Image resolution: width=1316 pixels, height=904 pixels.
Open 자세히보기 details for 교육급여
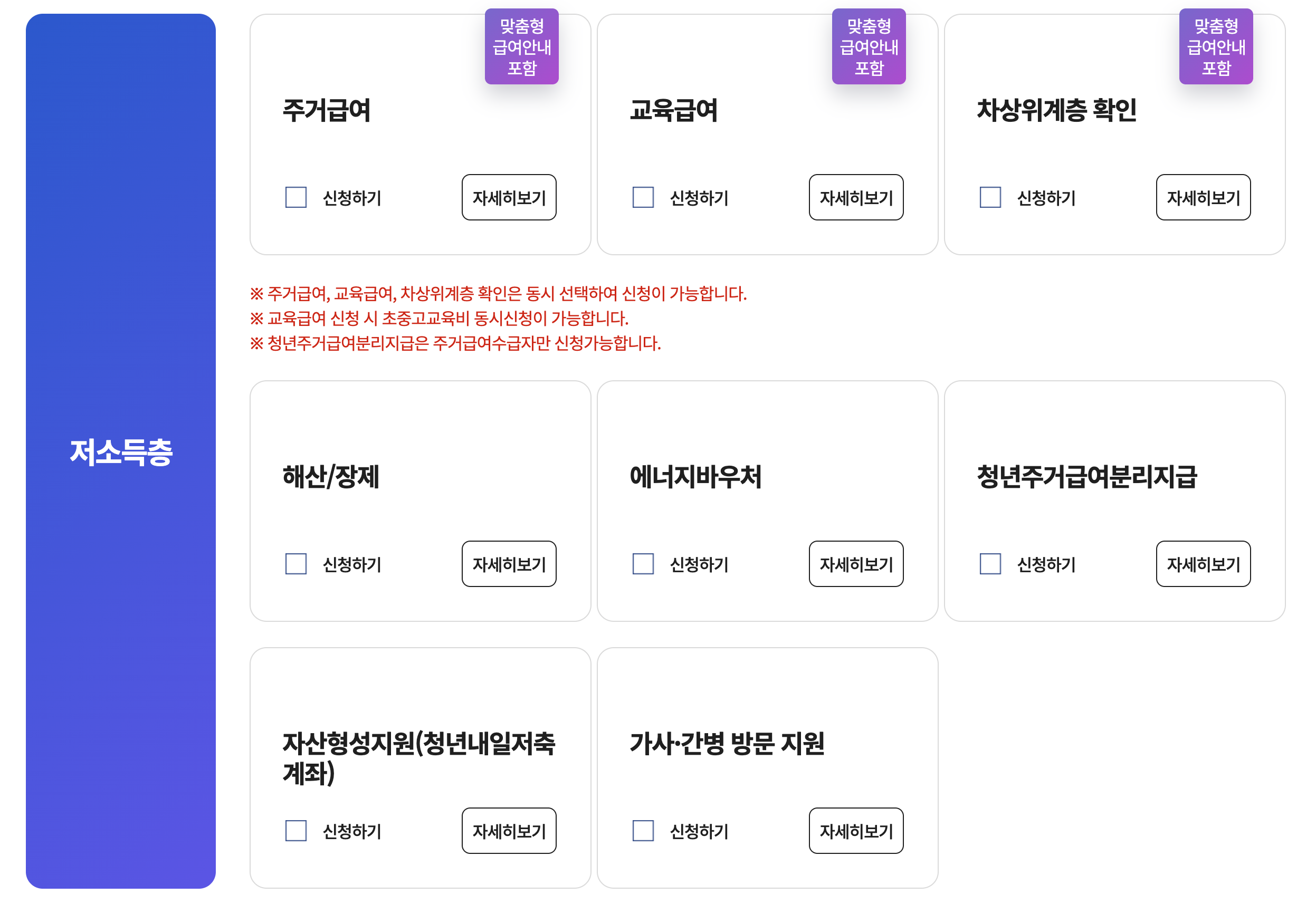click(x=855, y=198)
